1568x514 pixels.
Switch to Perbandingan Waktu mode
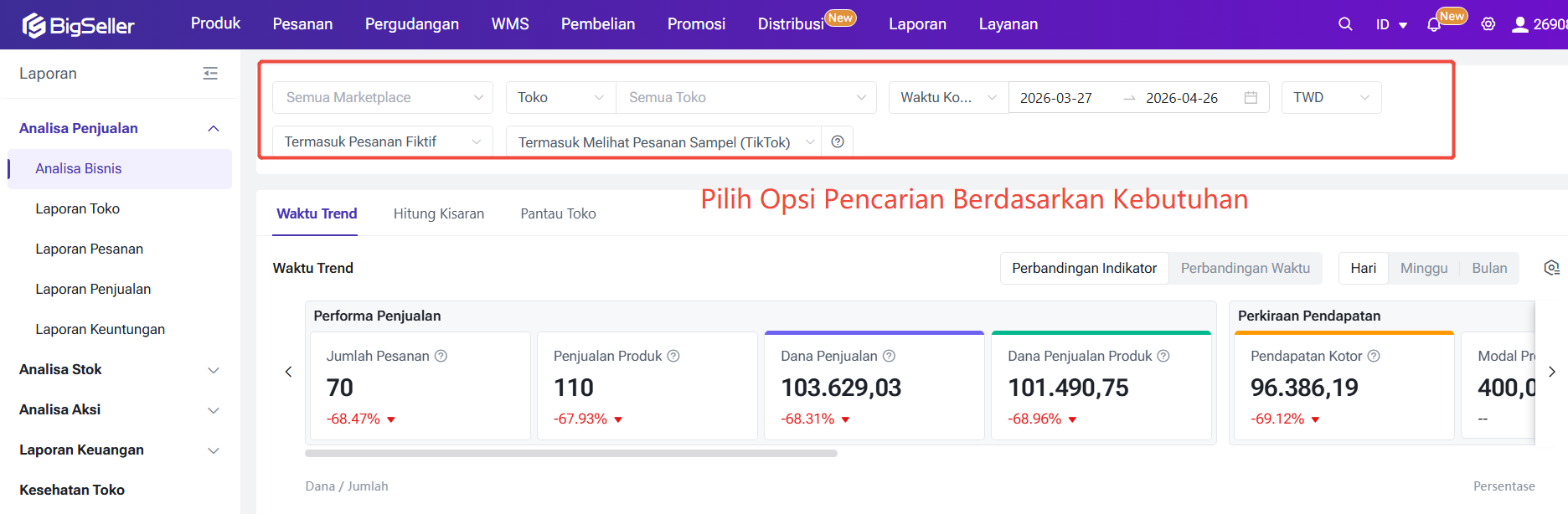tap(1245, 268)
